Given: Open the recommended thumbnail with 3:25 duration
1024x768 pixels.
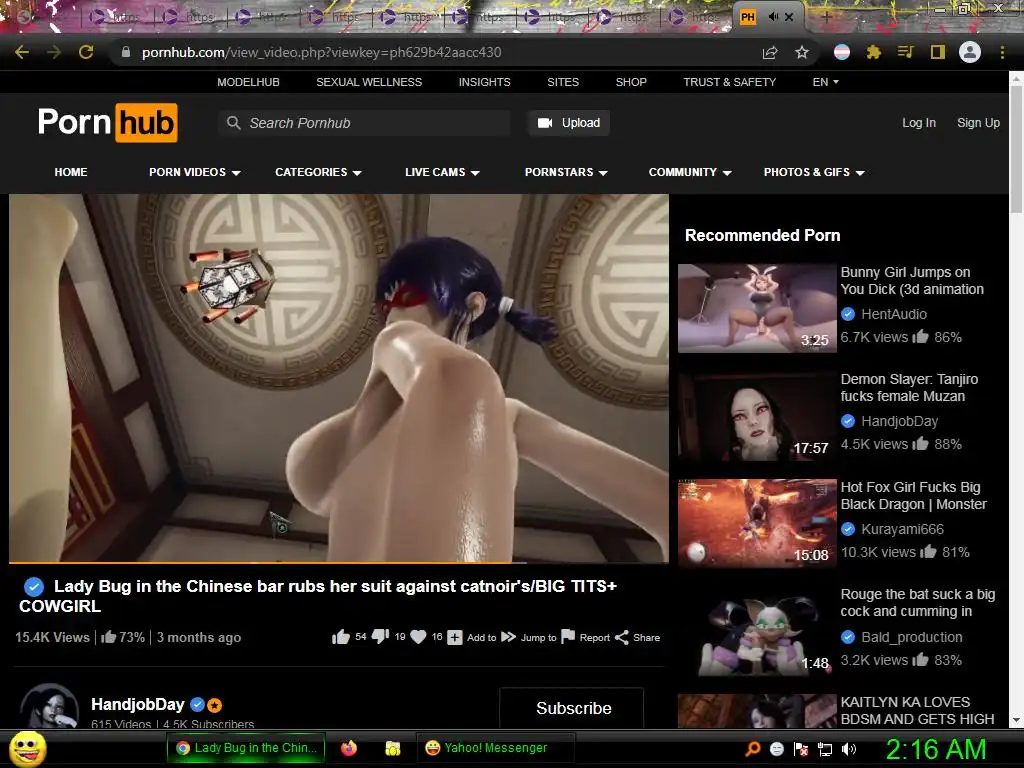Looking at the screenshot, I should click(x=757, y=308).
